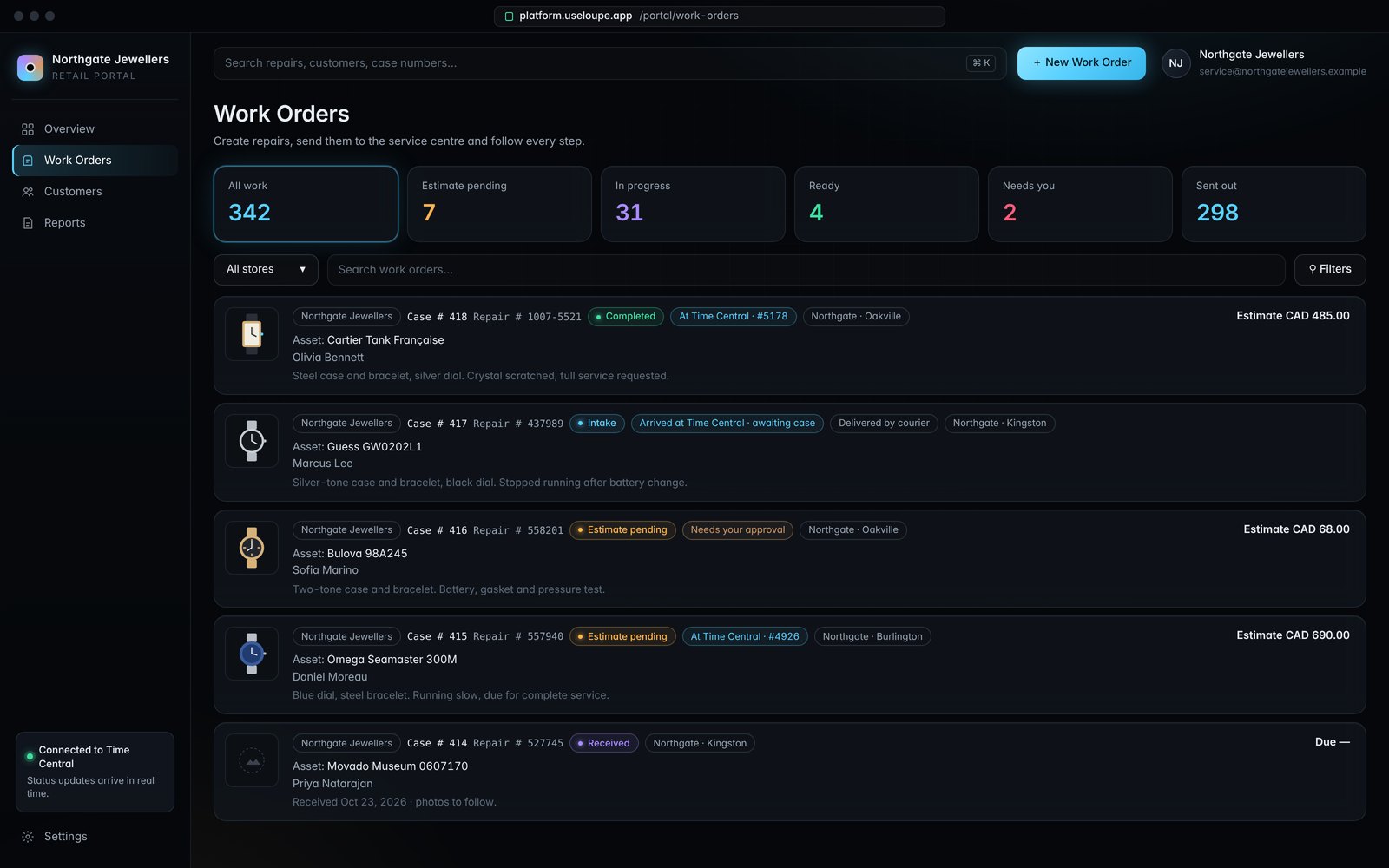
Task: Click customer name Priya Natarajan
Action: coord(332,784)
